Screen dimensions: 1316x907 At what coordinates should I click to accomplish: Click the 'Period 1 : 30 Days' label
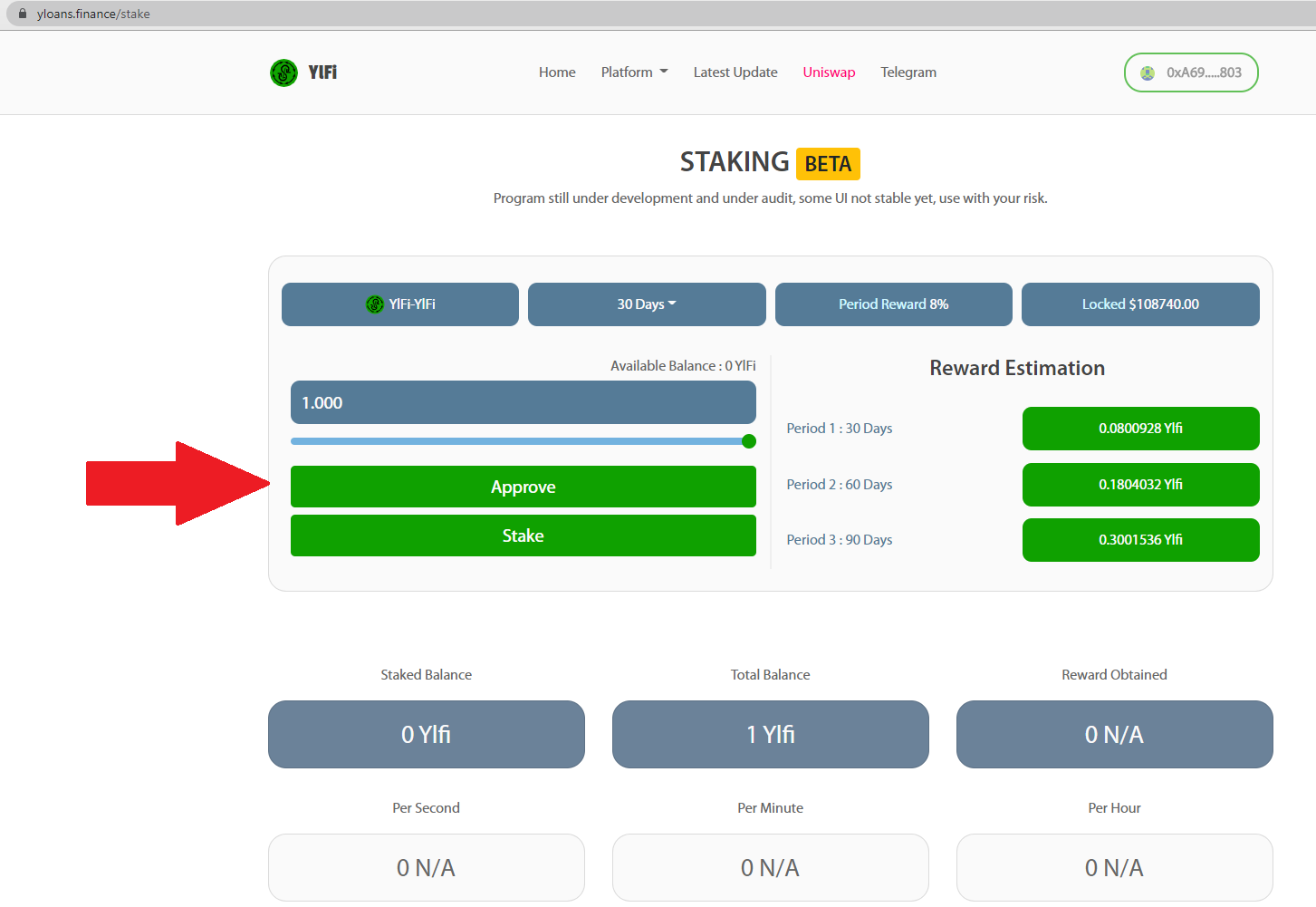point(840,429)
